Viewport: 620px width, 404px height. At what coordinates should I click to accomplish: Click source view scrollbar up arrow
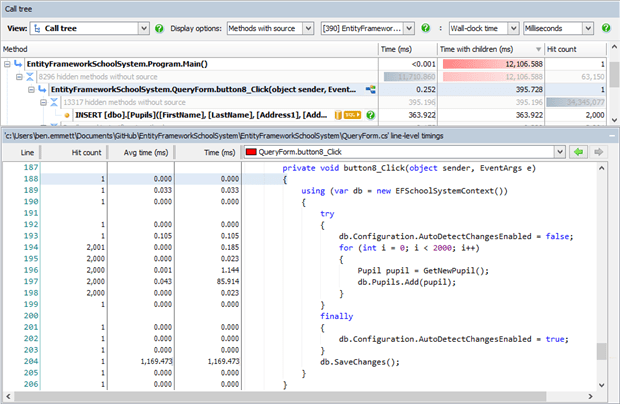[601, 168]
